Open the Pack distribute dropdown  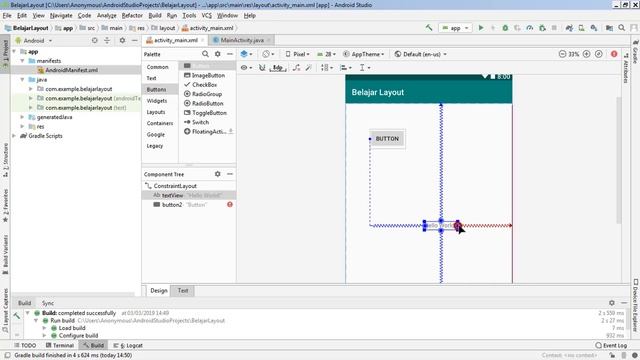327,68
